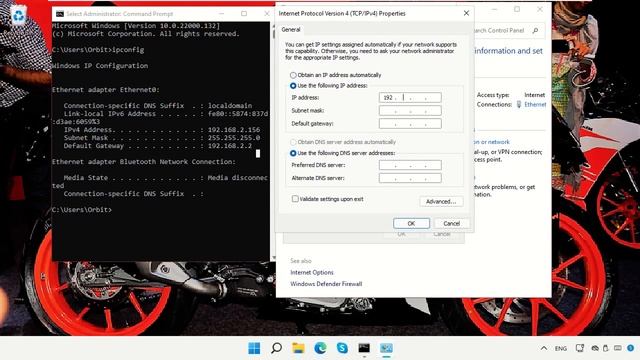640x360 pixels.
Task: Open Skype from the taskbar
Action: [x=342, y=348]
